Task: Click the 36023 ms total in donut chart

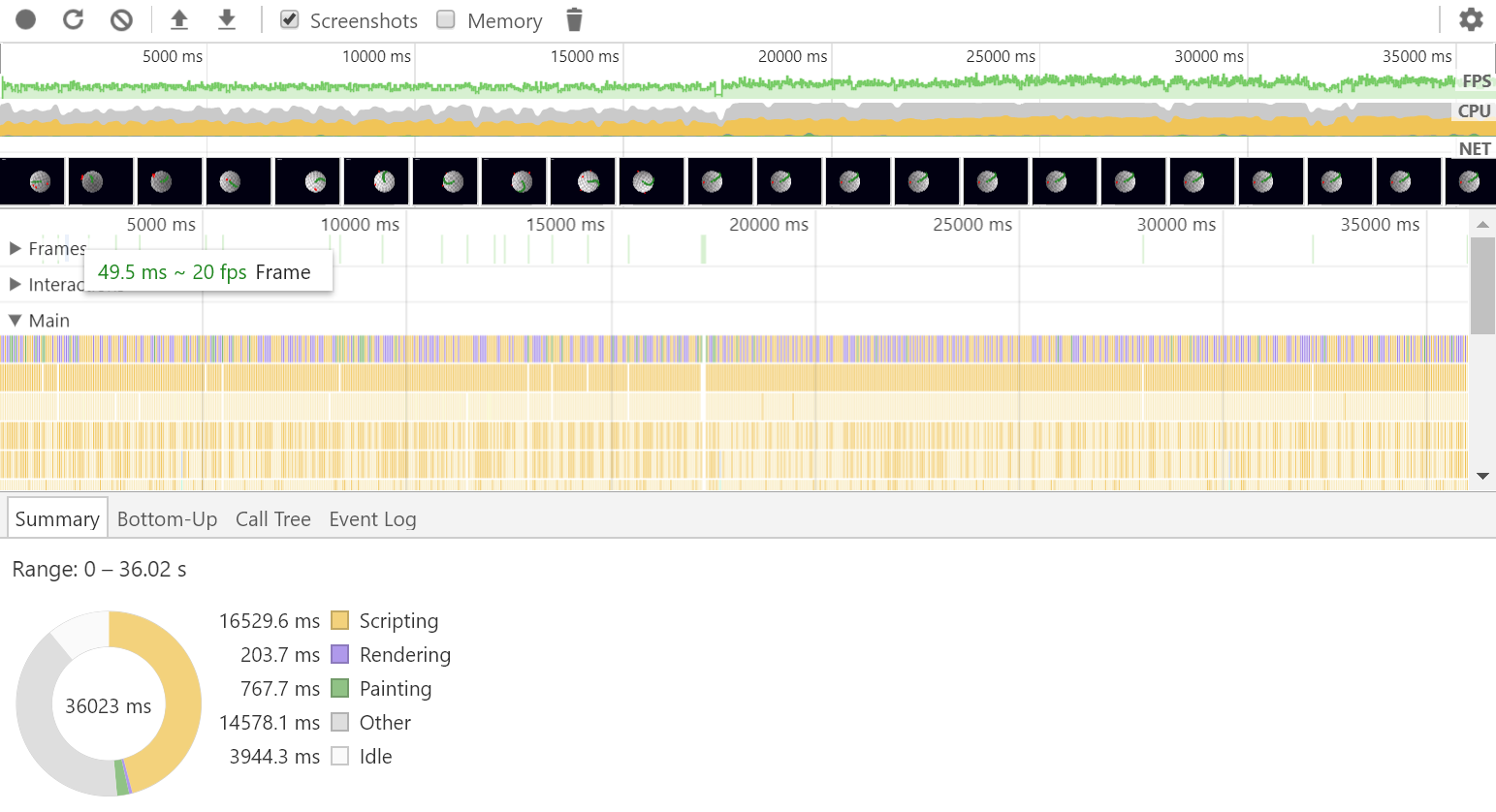Action: [x=109, y=705]
